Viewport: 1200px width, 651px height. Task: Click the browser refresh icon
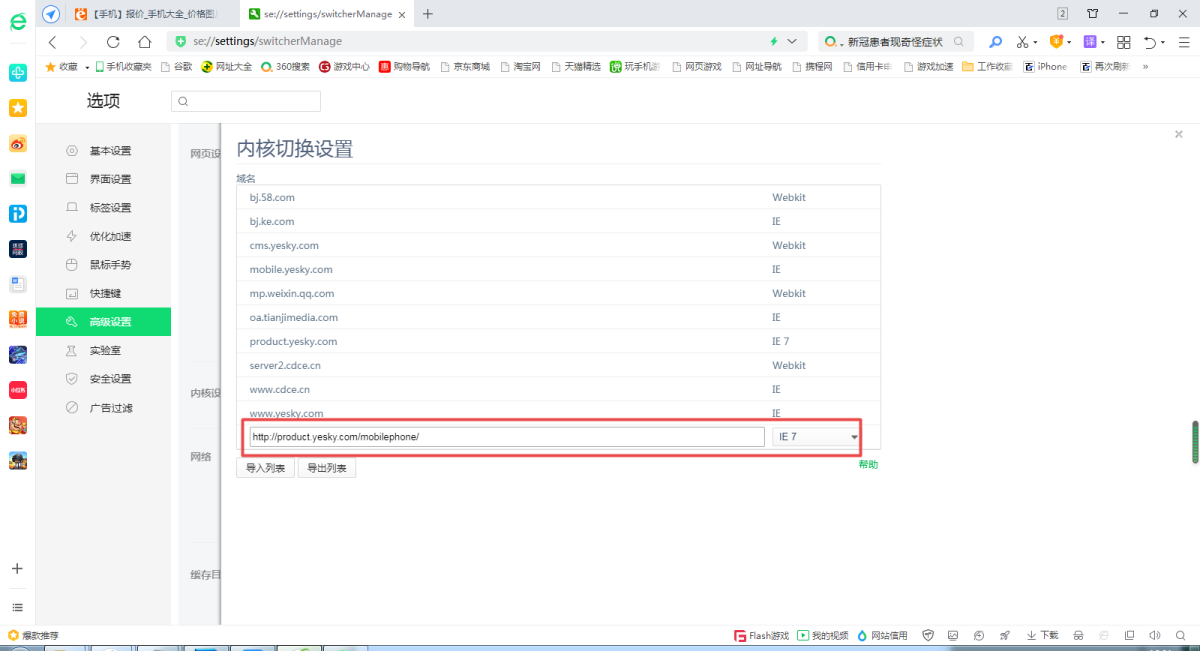(113, 42)
